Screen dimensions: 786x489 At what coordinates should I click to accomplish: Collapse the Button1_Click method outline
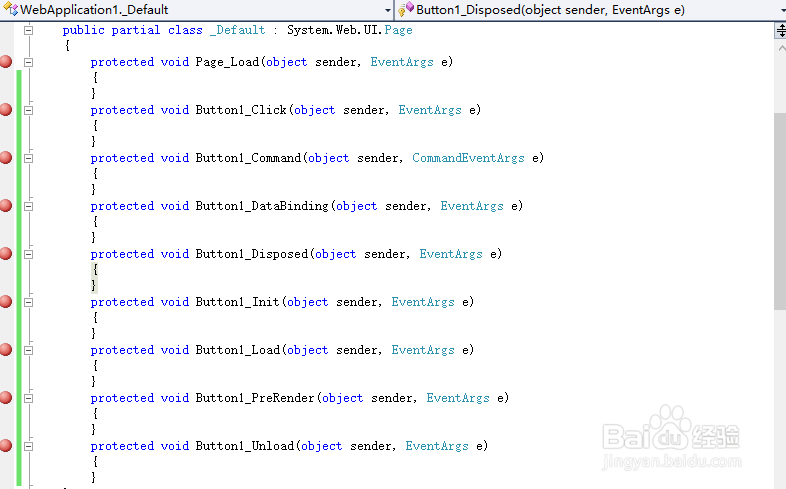coord(29,110)
